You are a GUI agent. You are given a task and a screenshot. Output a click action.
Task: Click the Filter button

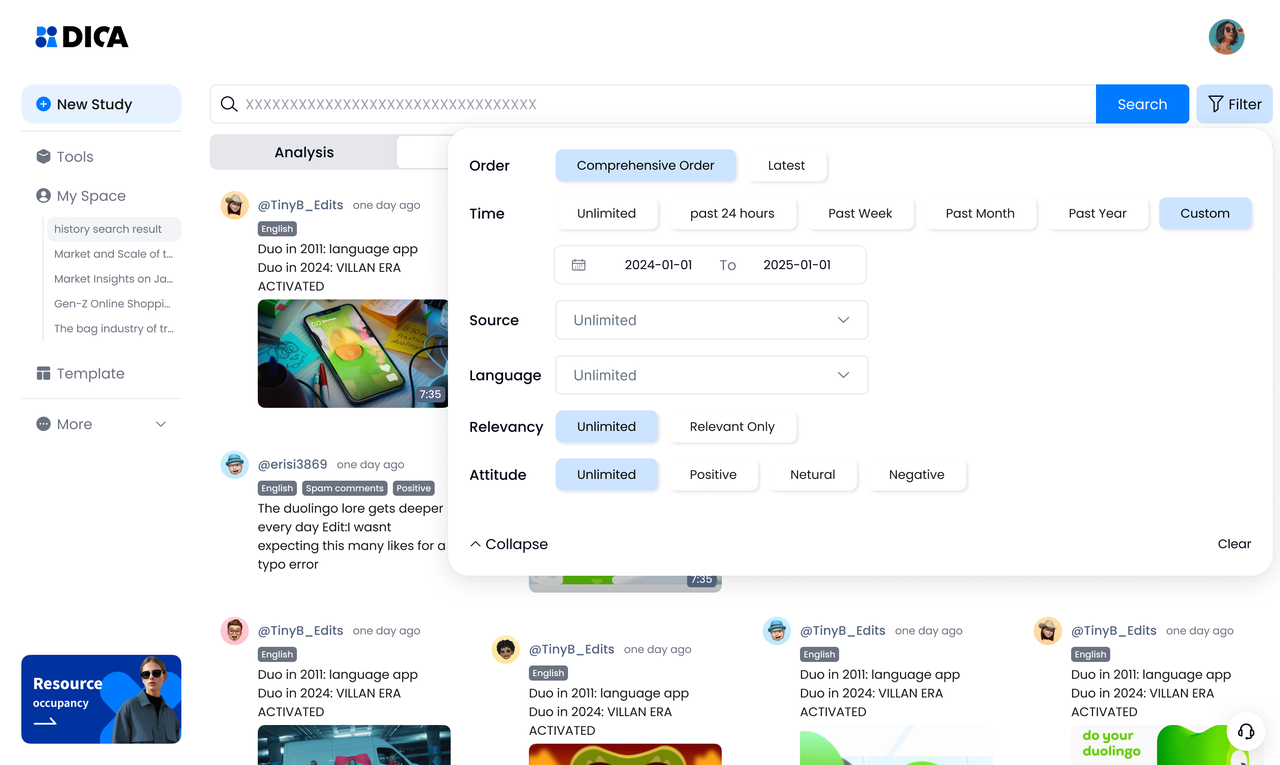1234,104
